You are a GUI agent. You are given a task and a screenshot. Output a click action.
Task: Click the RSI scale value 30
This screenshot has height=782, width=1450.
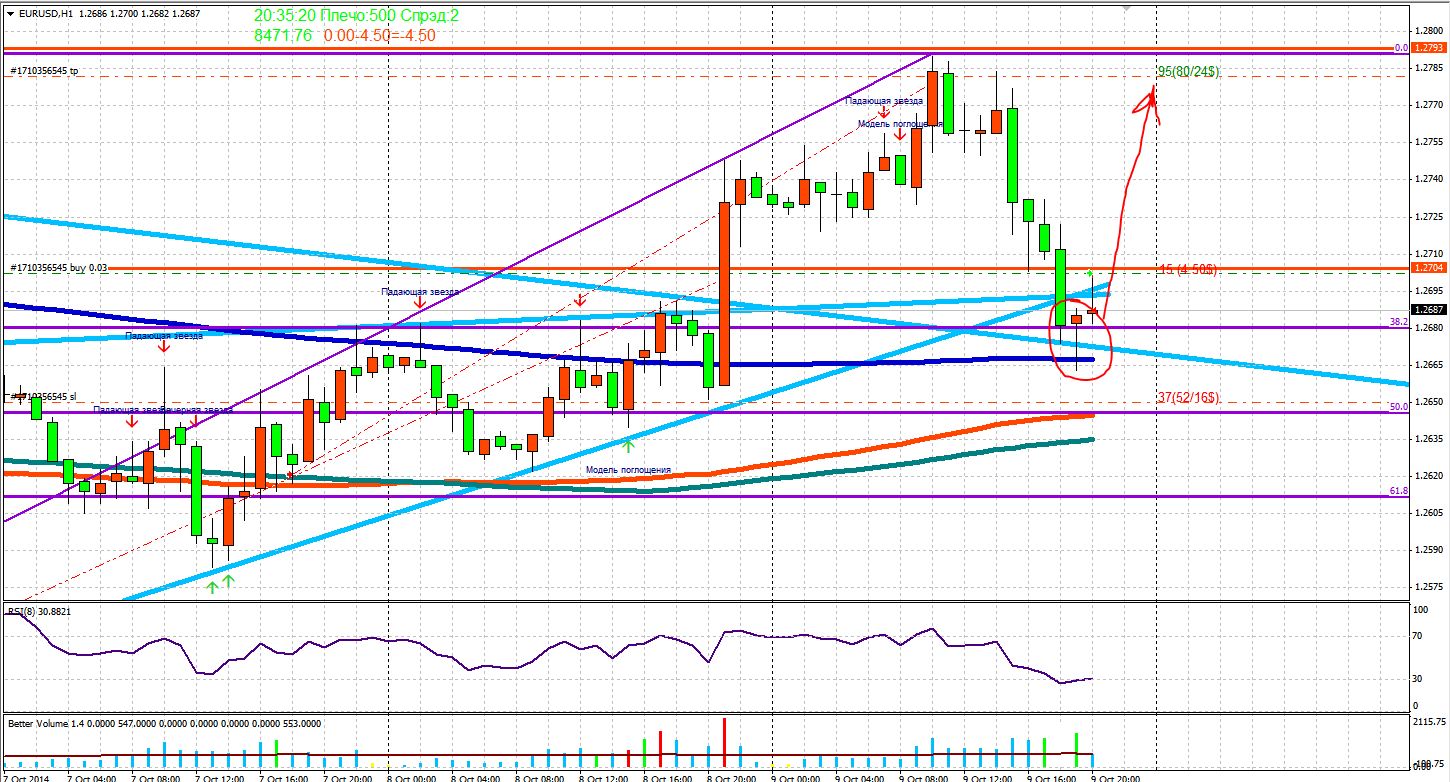point(1418,679)
